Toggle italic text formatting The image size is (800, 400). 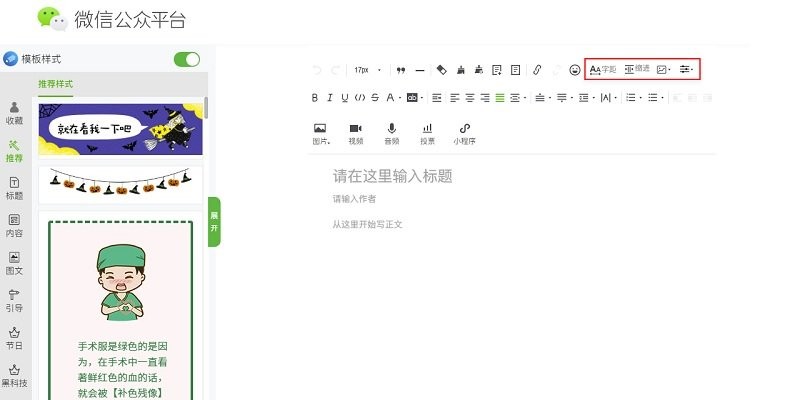tap(330, 98)
